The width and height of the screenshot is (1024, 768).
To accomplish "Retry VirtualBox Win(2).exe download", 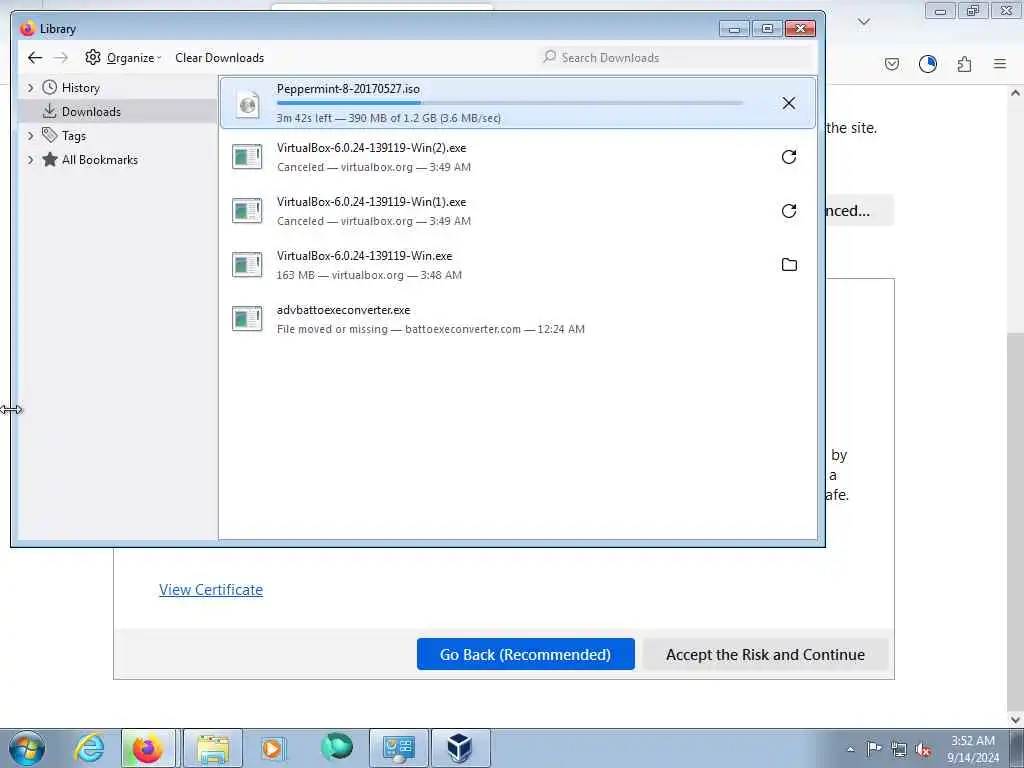I will click(x=789, y=157).
